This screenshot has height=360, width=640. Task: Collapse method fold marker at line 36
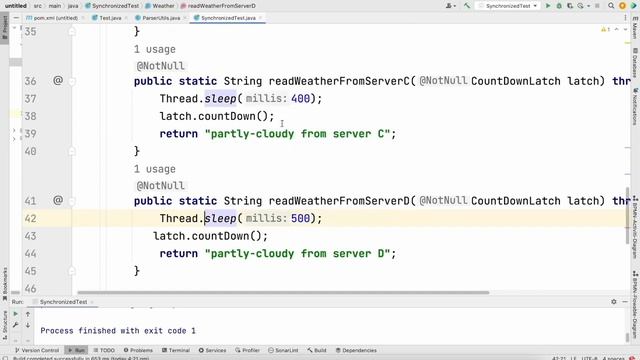(72, 81)
